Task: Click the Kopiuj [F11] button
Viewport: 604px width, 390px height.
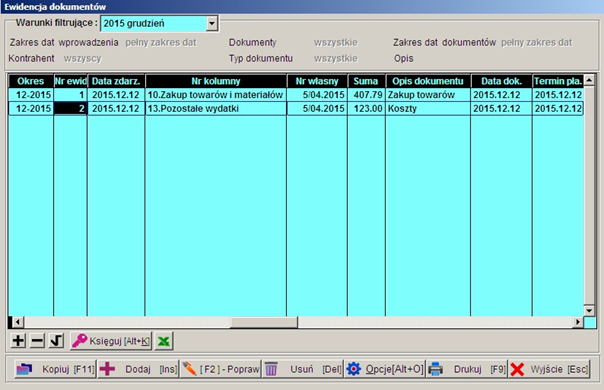Action: click(x=55, y=369)
